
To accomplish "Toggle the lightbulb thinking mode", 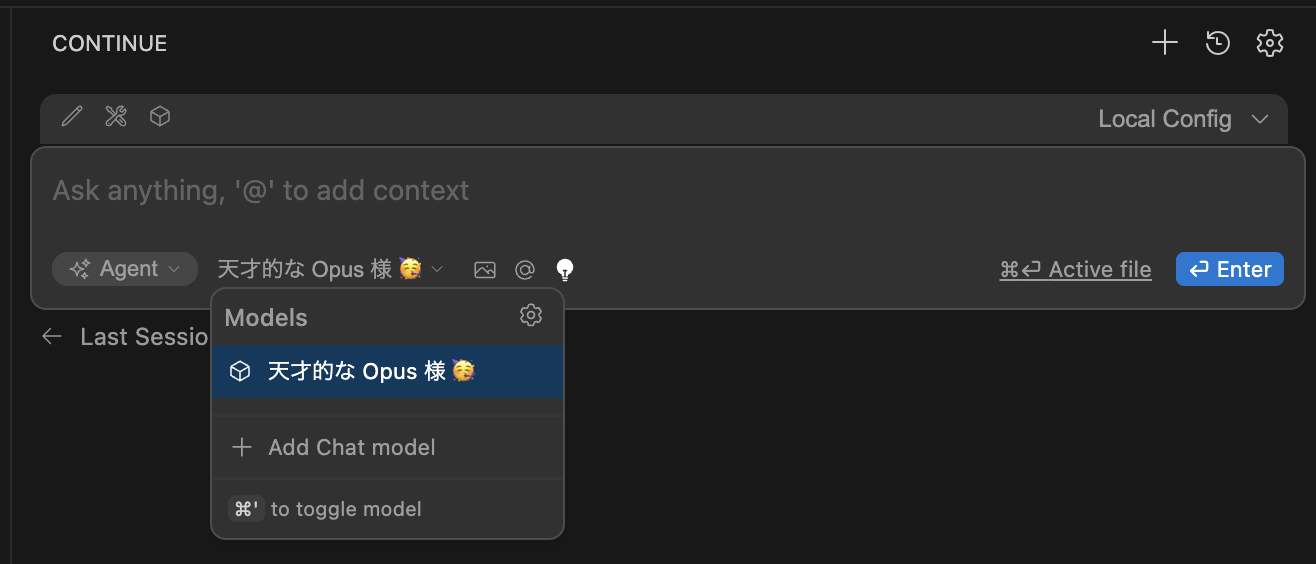I will pyautogui.click(x=565, y=269).
